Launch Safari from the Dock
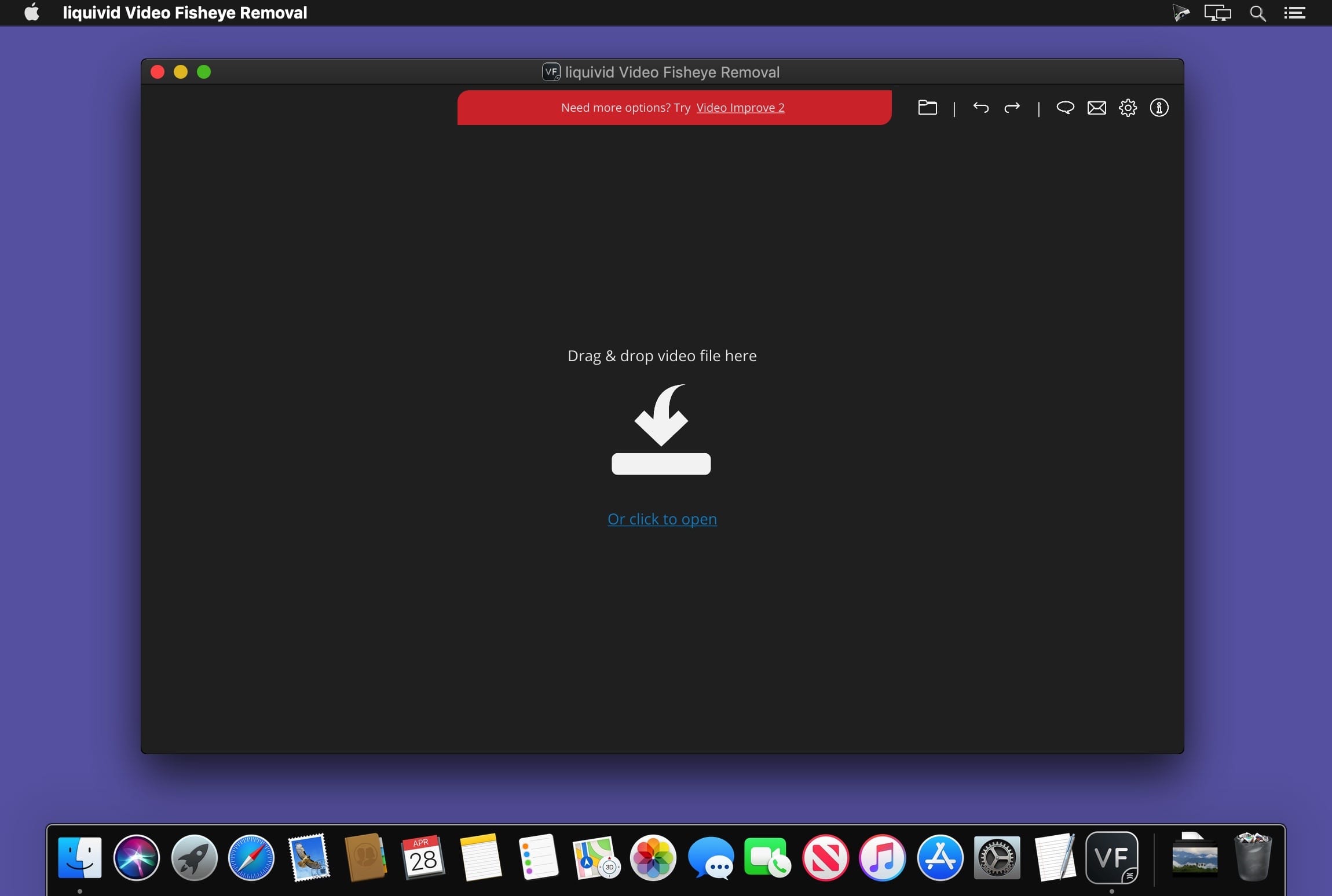Viewport: 1332px width, 896px height. point(251,857)
